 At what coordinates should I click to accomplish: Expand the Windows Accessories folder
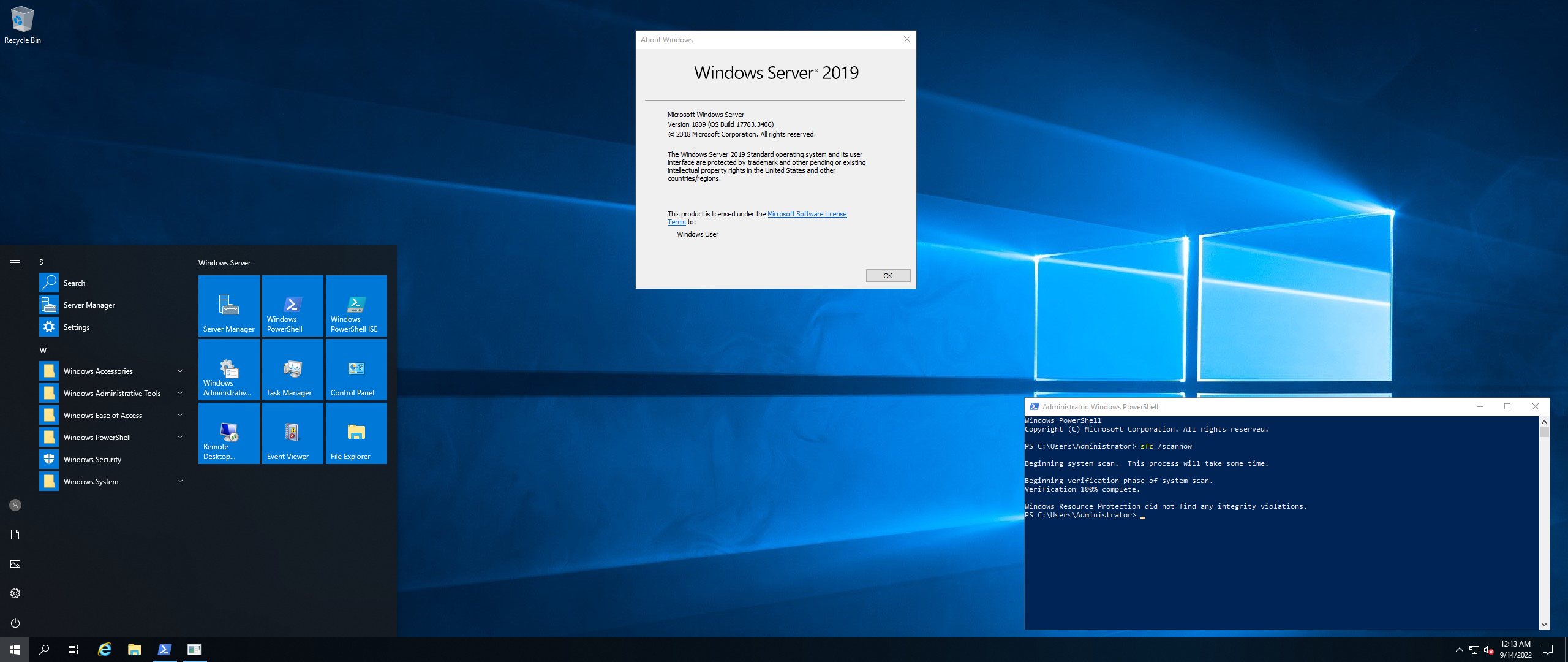tap(113, 371)
